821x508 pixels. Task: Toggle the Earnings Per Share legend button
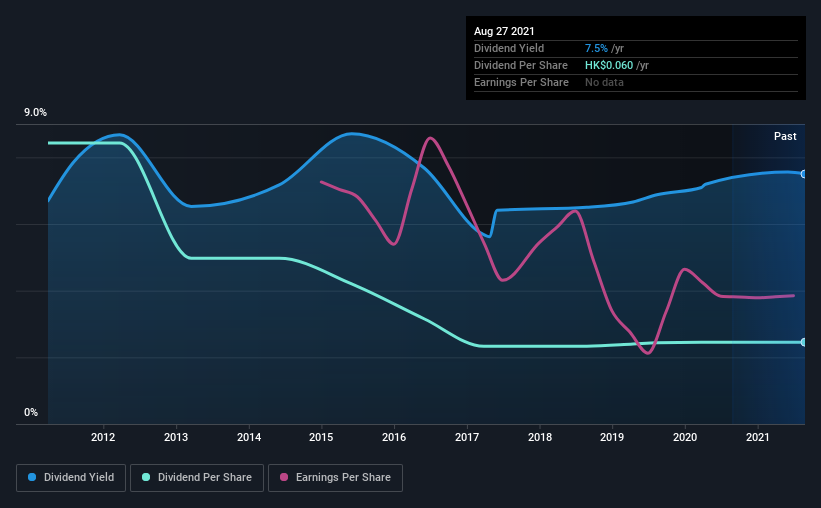(335, 478)
